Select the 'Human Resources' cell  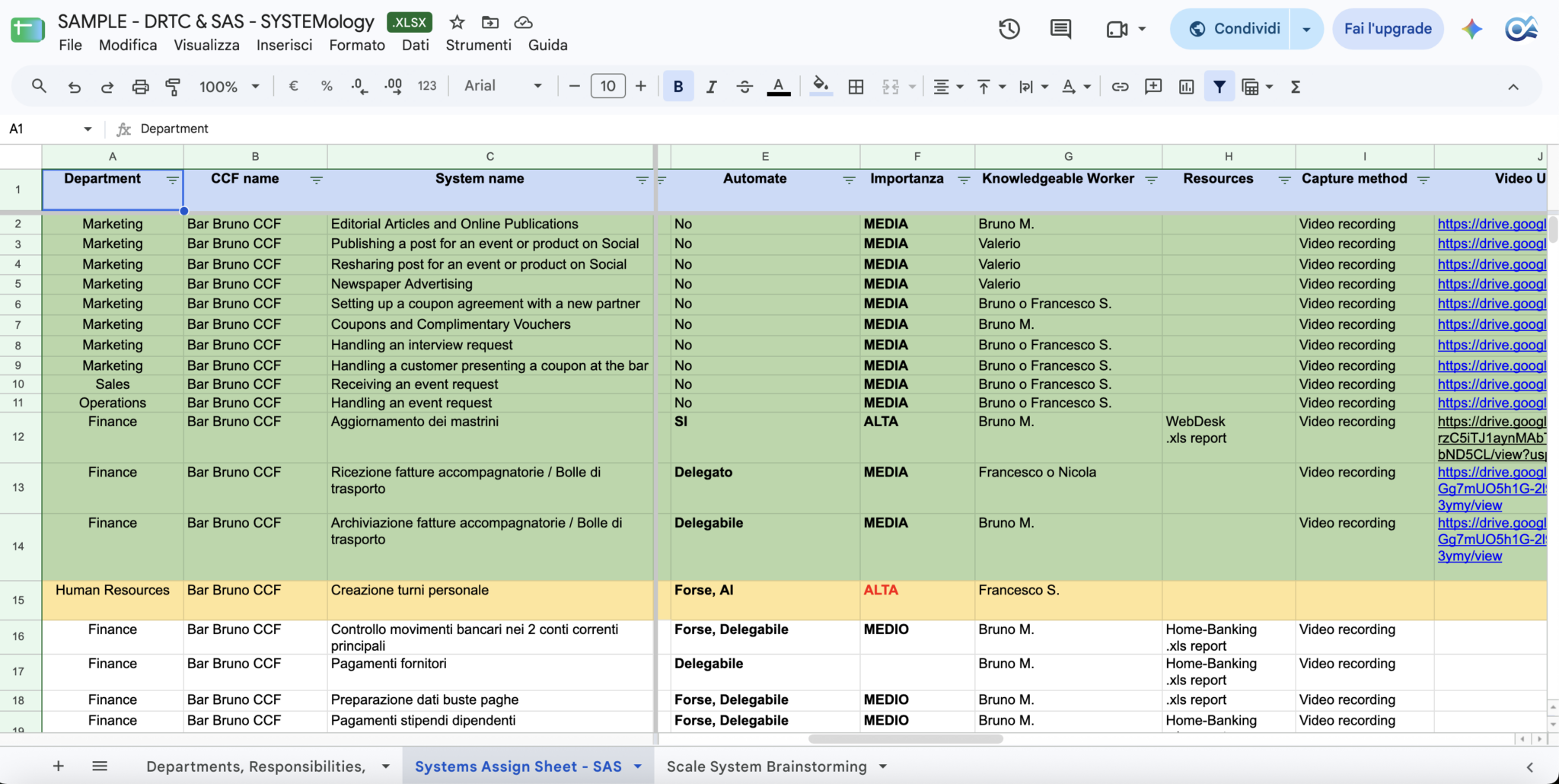(x=113, y=601)
